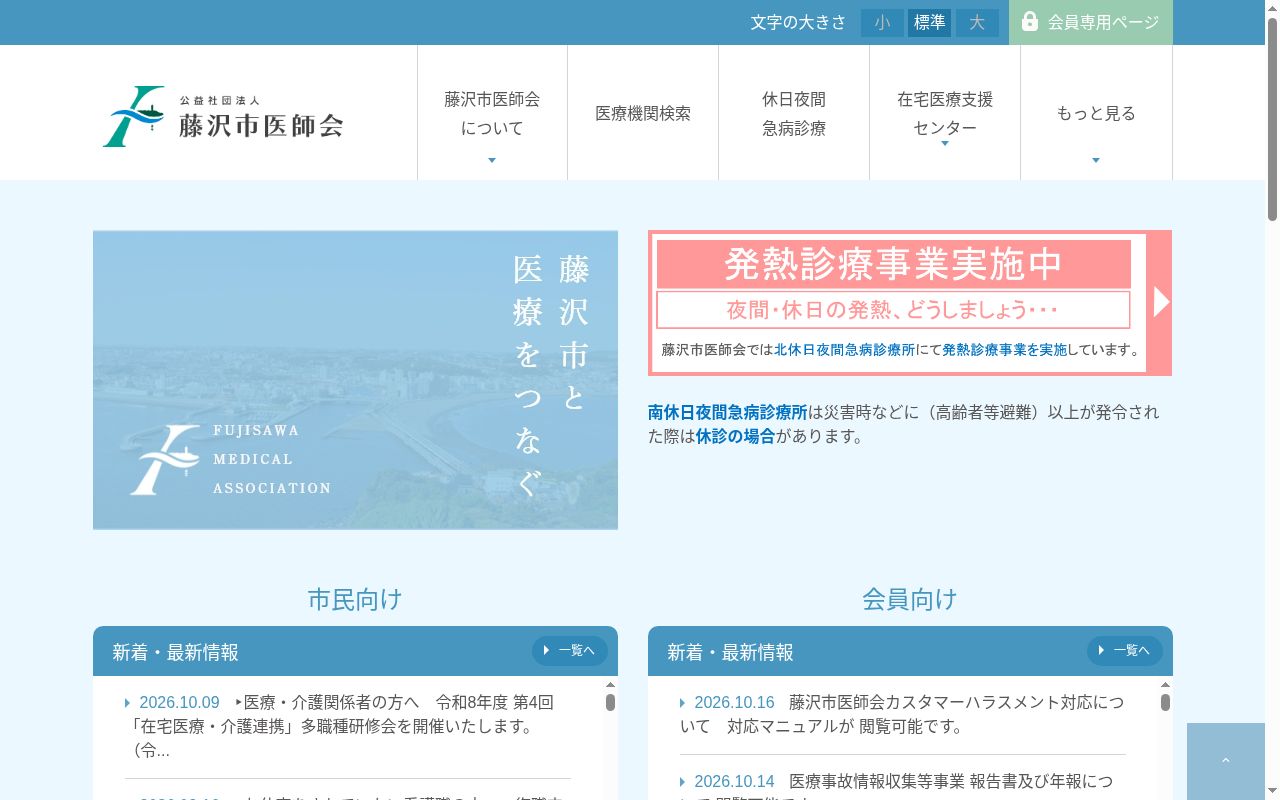Click the 会員向け news list scrollbar thumb
Image resolution: width=1280 pixels, height=800 pixels.
tap(1165, 702)
